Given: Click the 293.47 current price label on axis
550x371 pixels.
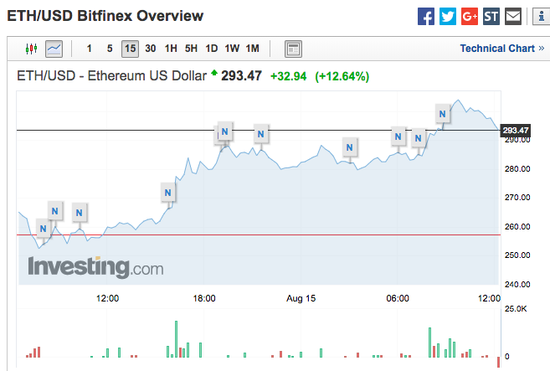Looking at the screenshot, I should [515, 130].
